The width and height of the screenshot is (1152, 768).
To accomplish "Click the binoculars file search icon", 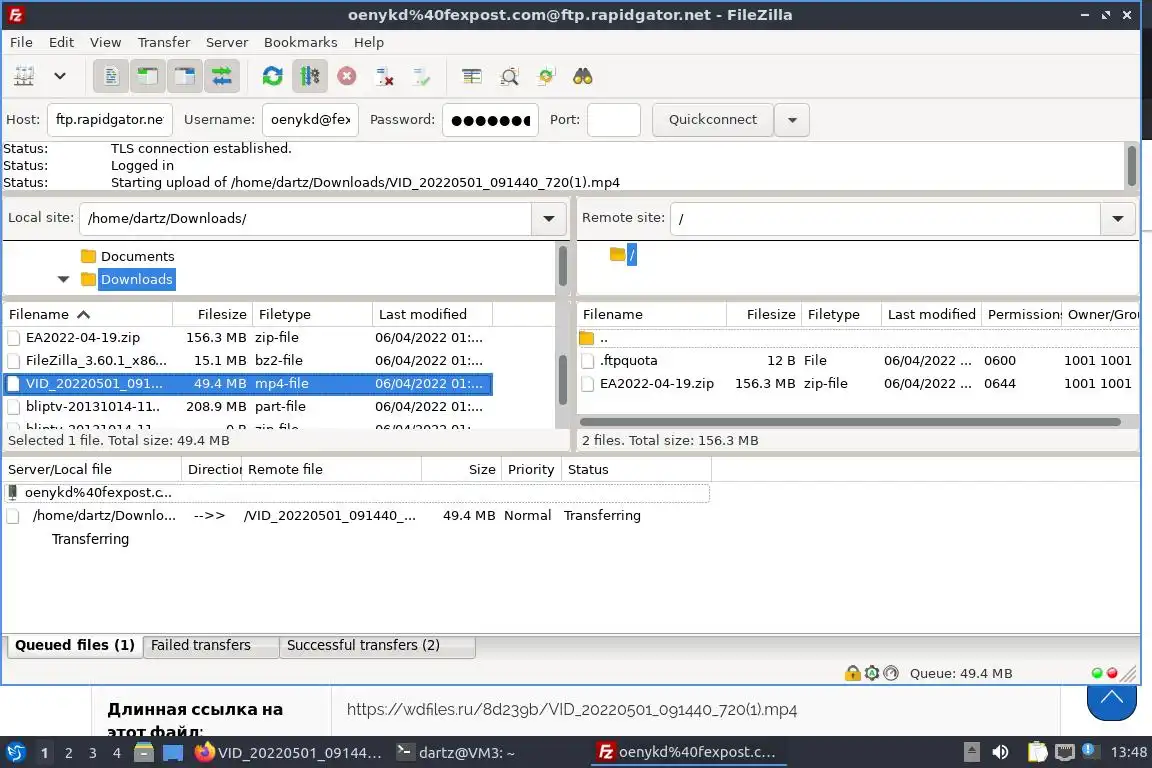I will tap(583, 76).
